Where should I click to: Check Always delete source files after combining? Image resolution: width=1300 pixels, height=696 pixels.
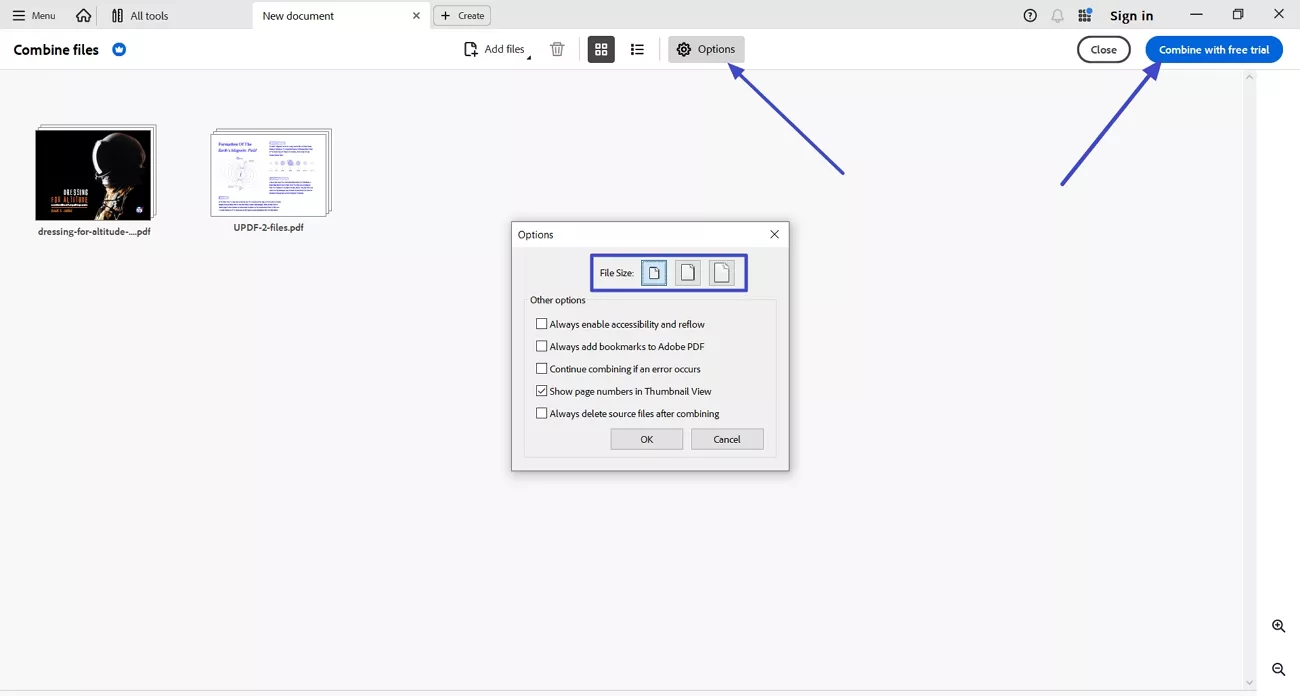pos(541,413)
